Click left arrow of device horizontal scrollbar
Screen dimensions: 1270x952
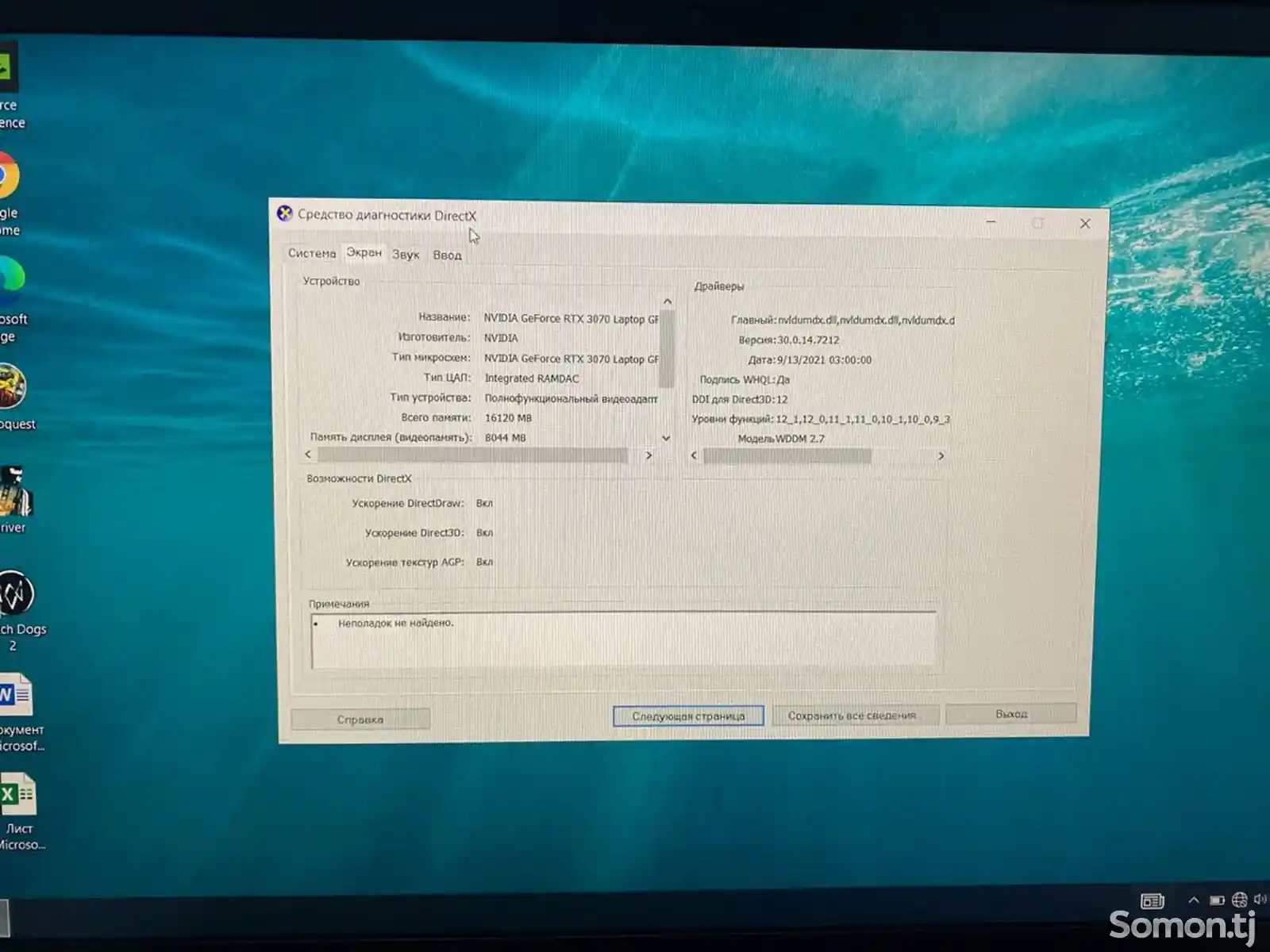308,454
